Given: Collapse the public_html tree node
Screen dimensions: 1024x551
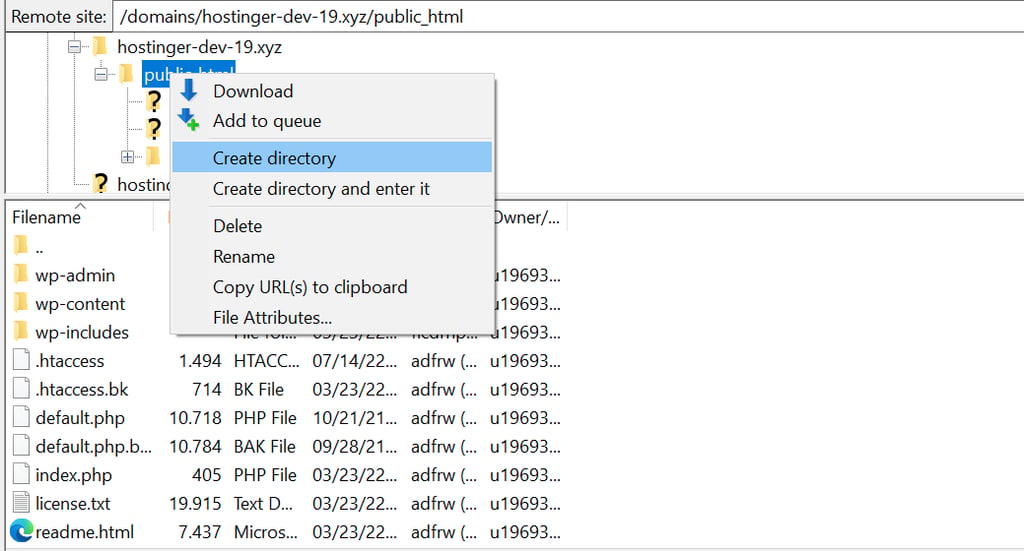Looking at the screenshot, I should 101,74.
